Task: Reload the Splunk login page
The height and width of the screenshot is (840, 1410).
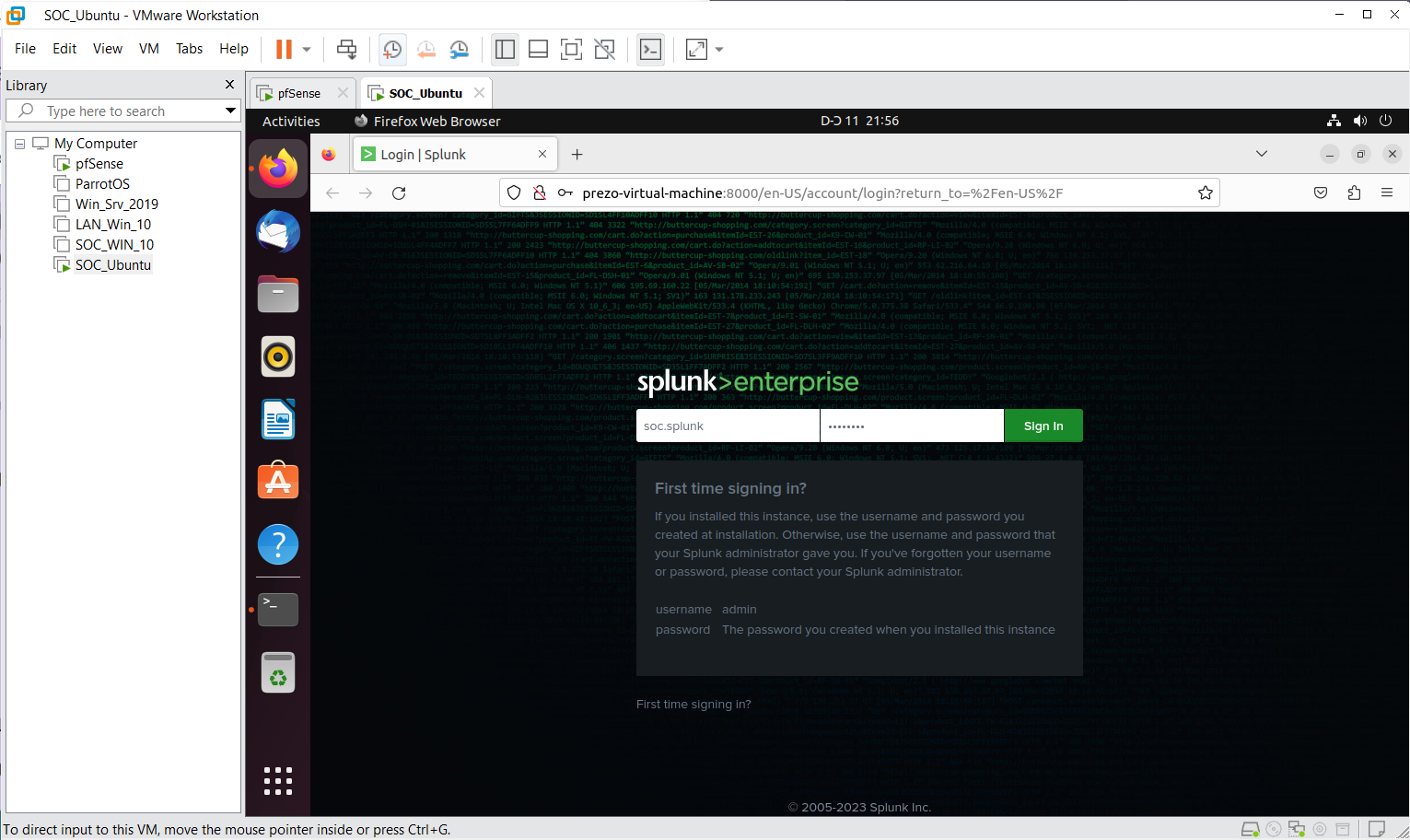Action: pos(399,192)
